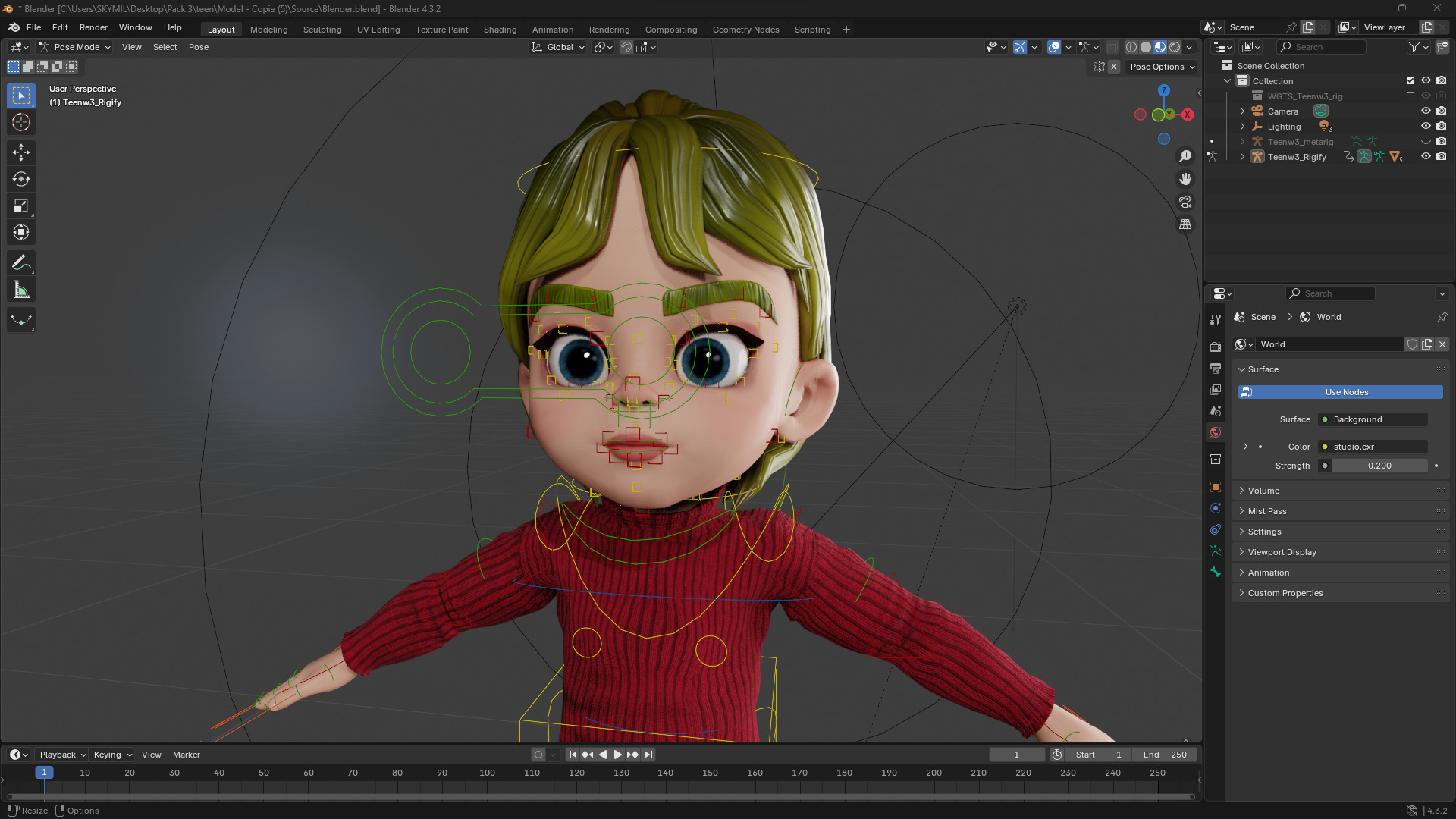Screen dimensions: 1456x819
Task: Click the zoom viewport magnifier icon
Action: pyautogui.click(x=1185, y=156)
